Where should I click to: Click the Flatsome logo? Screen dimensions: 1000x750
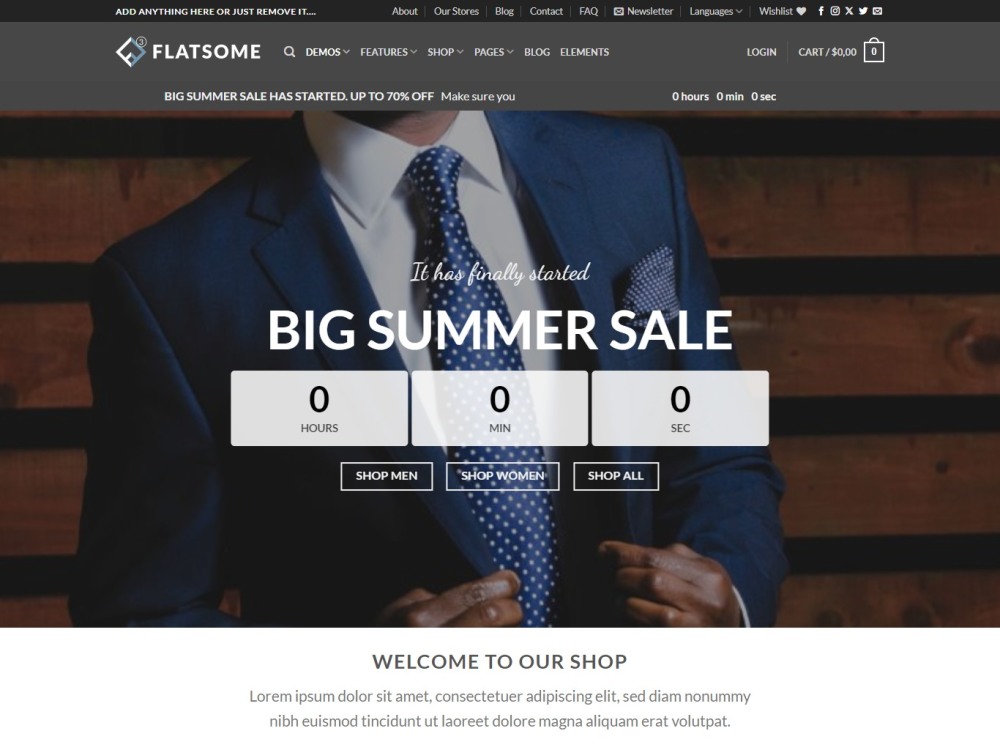188,52
